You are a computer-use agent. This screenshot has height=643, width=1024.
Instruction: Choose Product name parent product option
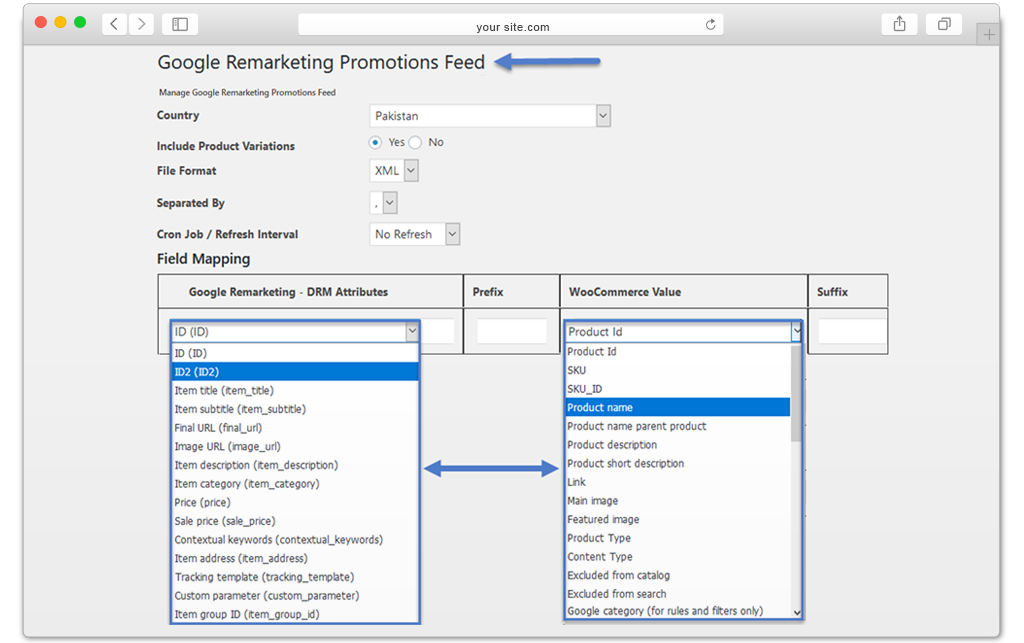click(678, 426)
